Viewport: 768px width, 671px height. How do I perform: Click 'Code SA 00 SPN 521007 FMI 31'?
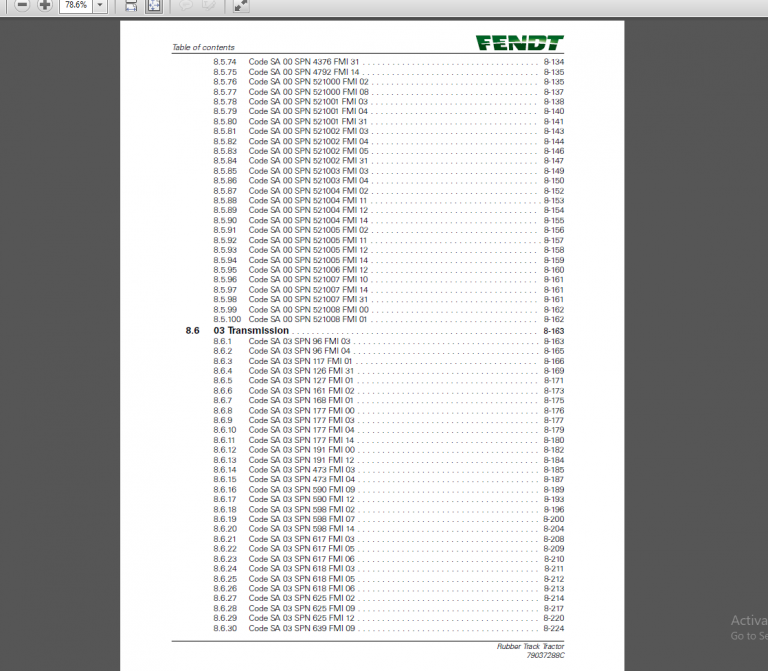[308, 300]
